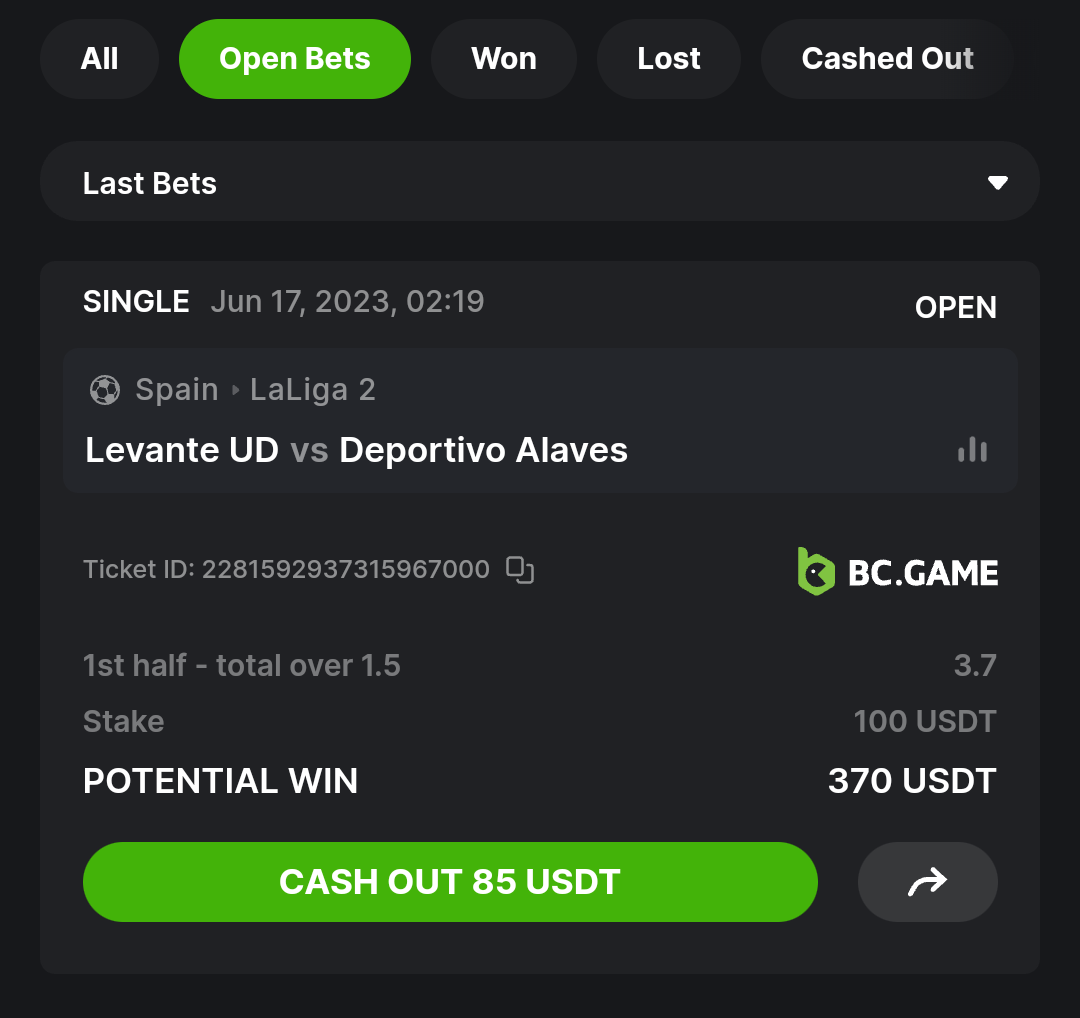Select the All bets filter
Image resolution: width=1080 pixels, height=1018 pixels.
99,59
